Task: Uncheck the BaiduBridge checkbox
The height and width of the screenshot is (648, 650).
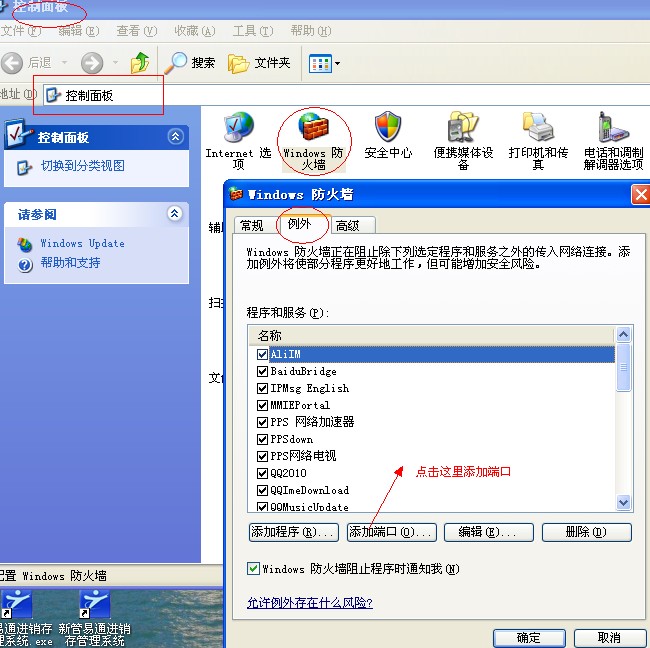Action: [262, 371]
